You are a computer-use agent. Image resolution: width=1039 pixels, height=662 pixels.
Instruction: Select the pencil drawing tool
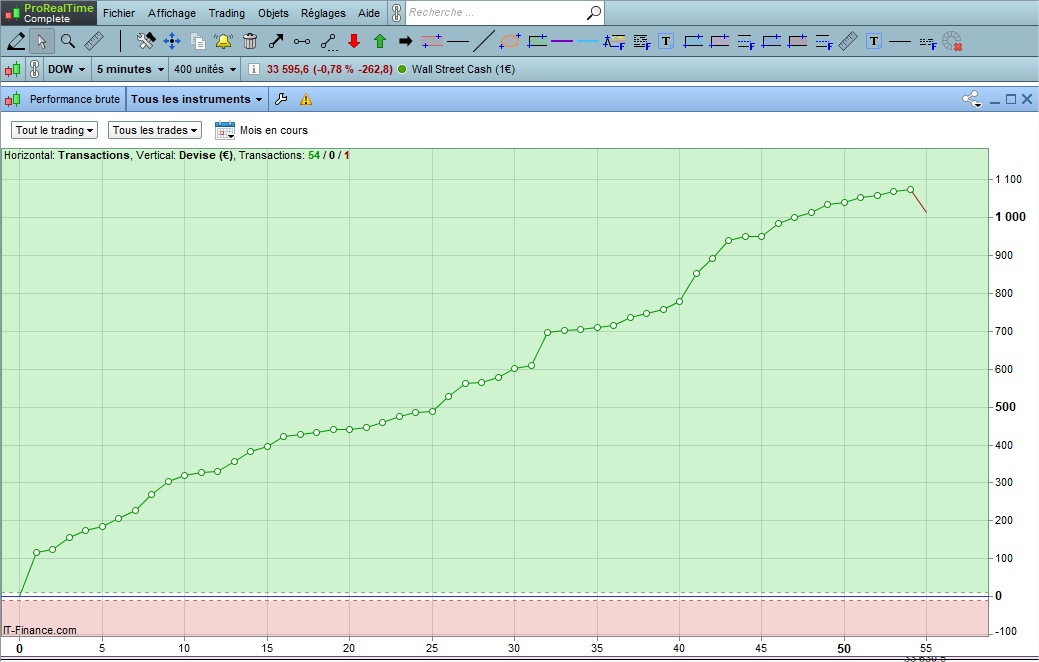[16, 41]
